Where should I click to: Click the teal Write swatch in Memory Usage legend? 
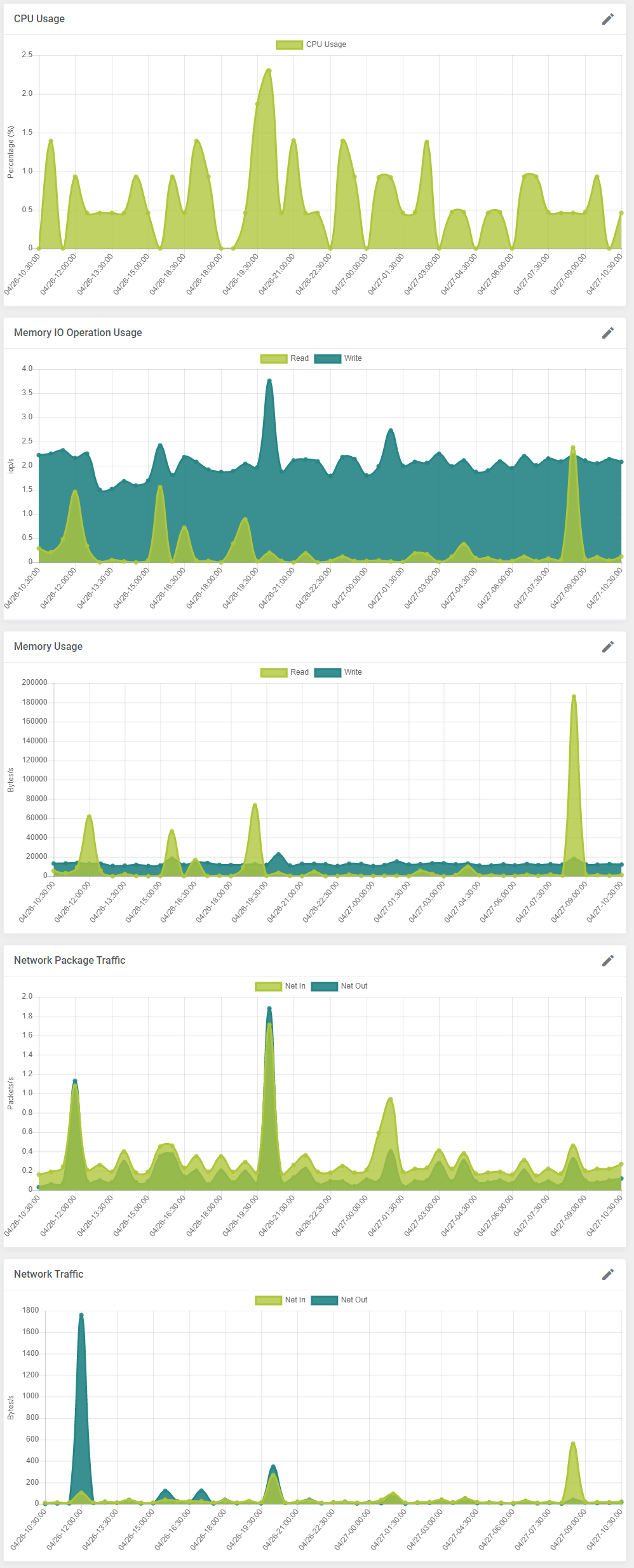point(328,672)
